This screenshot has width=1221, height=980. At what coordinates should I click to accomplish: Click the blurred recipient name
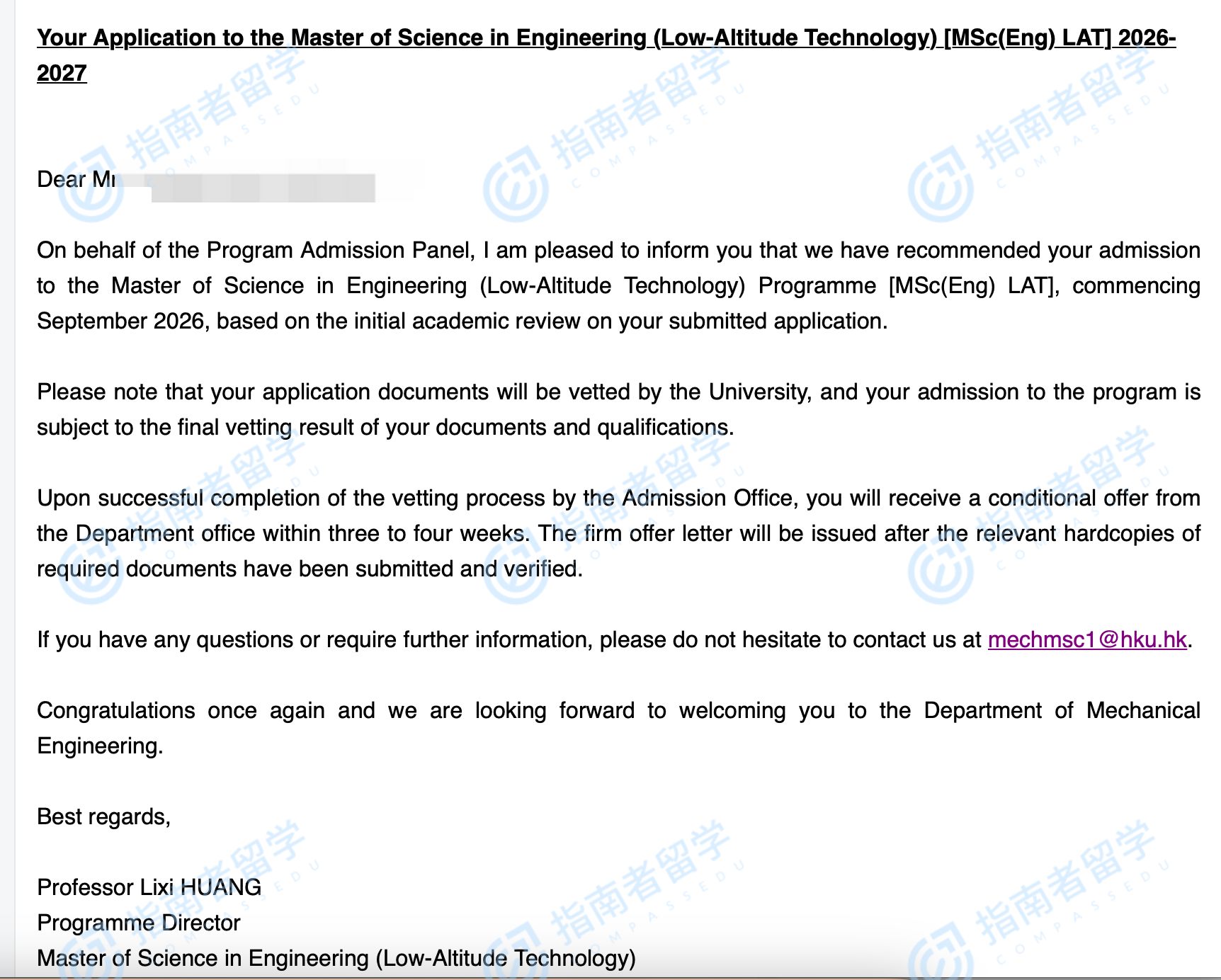point(262,186)
